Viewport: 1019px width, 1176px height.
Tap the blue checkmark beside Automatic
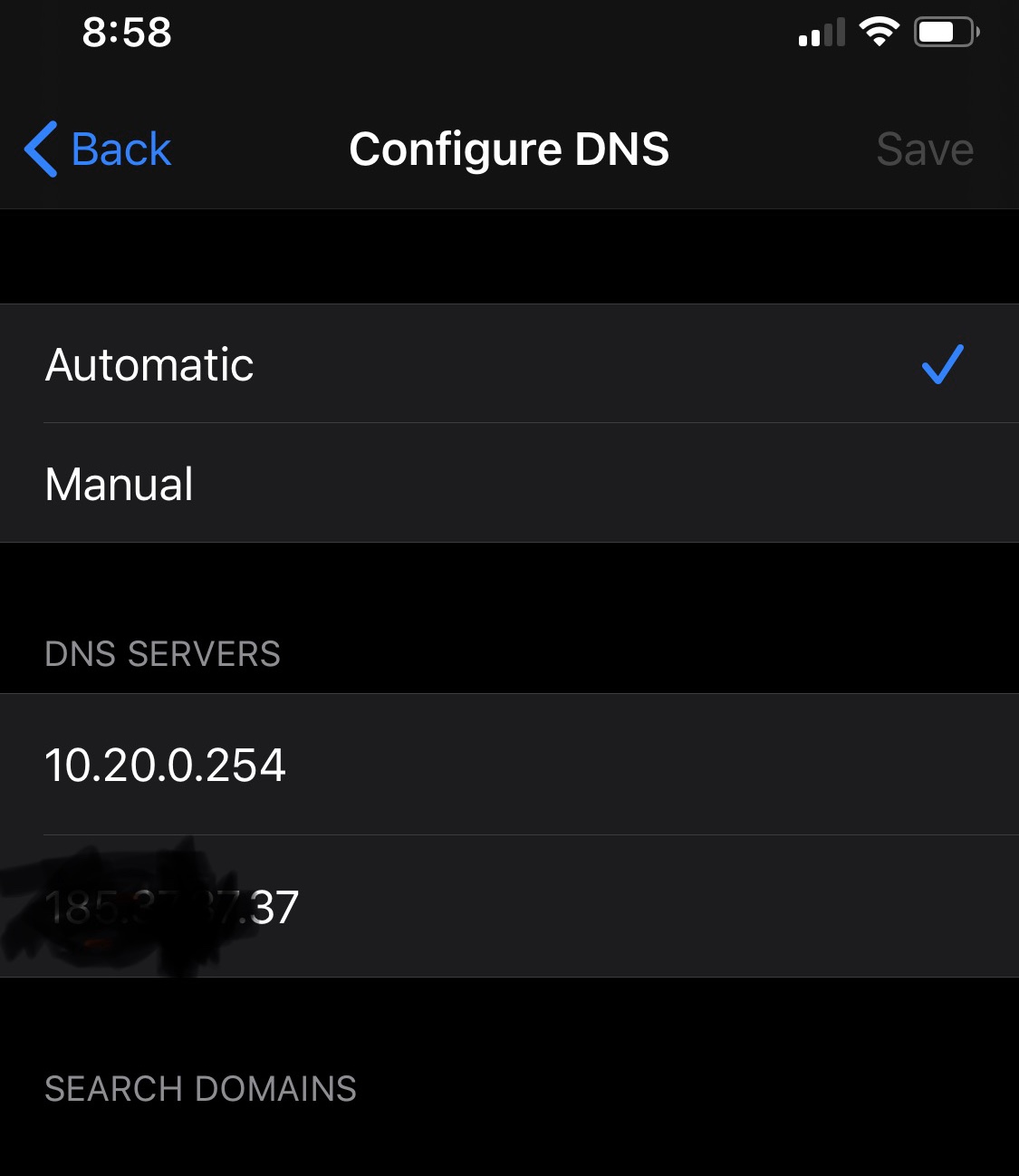tap(942, 364)
